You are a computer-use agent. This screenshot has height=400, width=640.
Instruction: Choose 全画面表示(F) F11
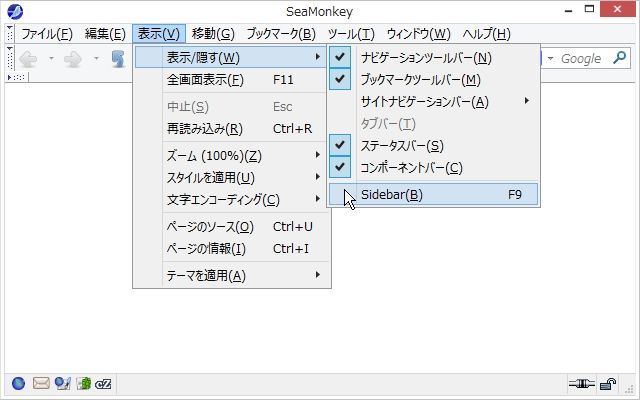pyautogui.click(x=231, y=80)
